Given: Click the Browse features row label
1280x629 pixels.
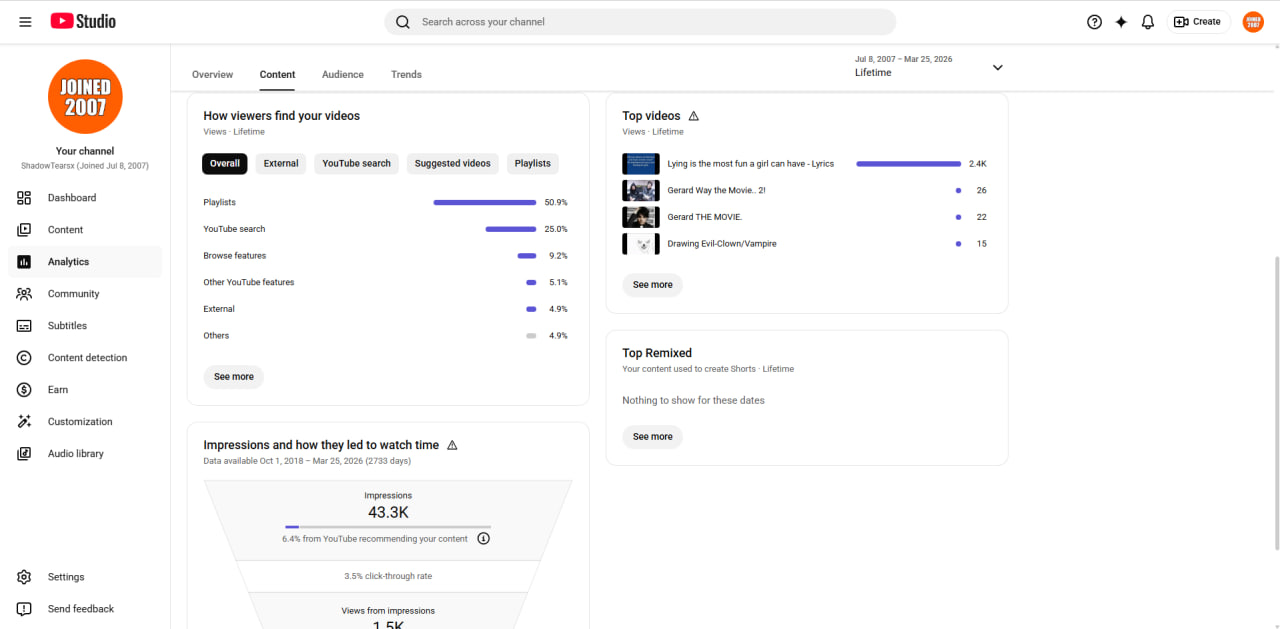Looking at the screenshot, I should click(235, 256).
